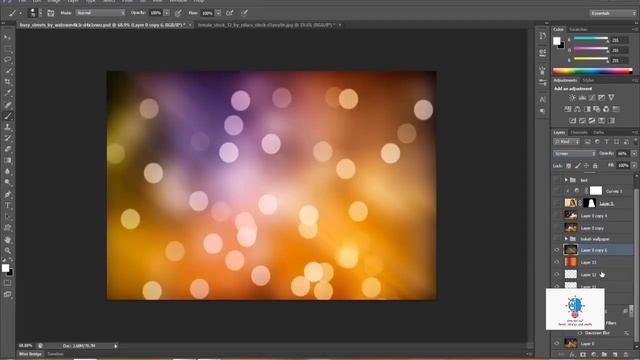The height and width of the screenshot is (360, 640).
Task: Add a Vibrance adjustment
Action: pos(611,98)
